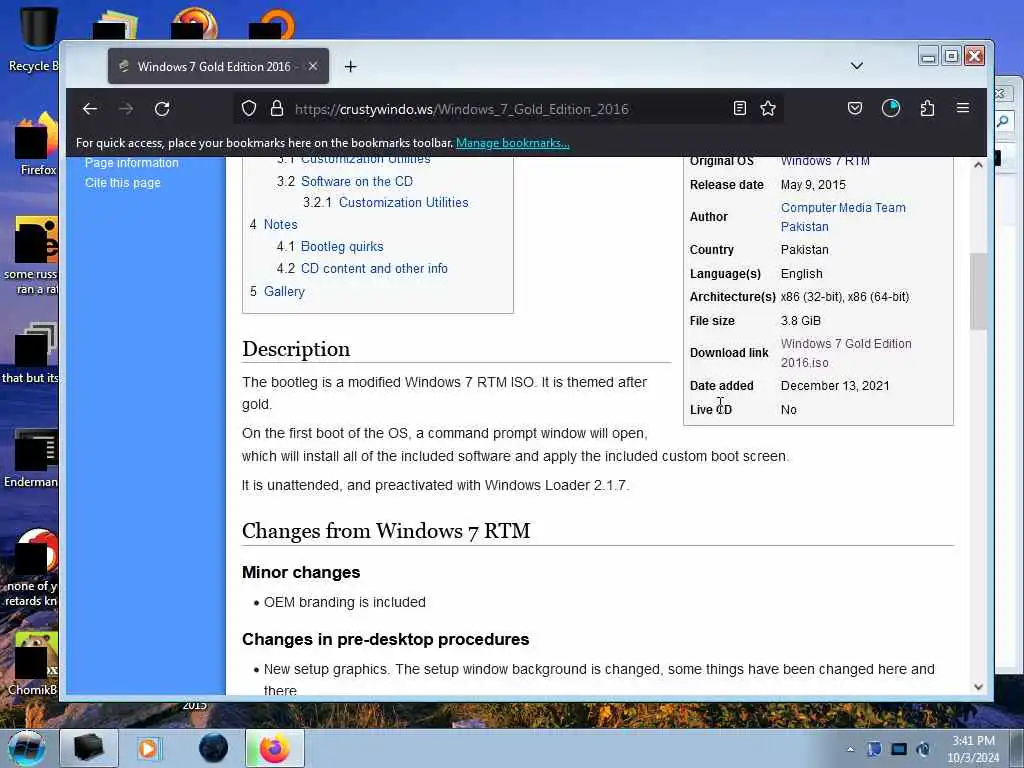Click the December 13, 2021 date added value
This screenshot has height=768, width=1024.
tap(835, 386)
